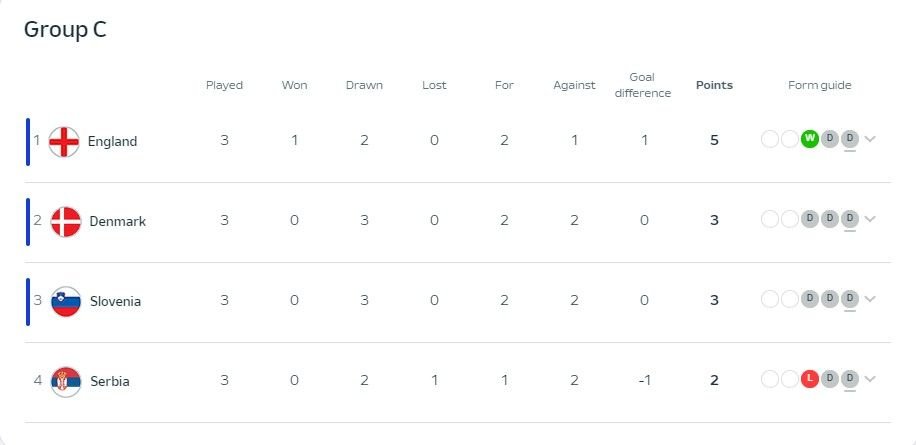Viewport: 916px width, 445px height.
Task: Click England's green W form badge
Action: (810, 139)
